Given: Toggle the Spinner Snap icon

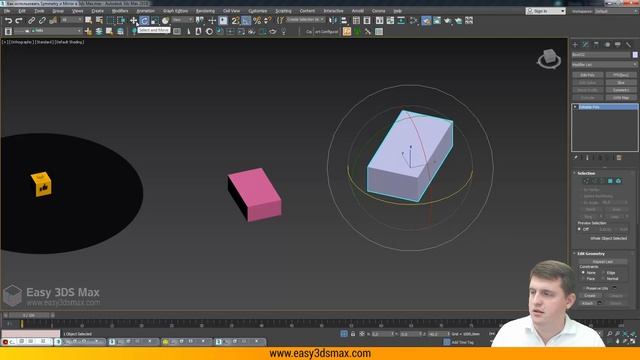Looking at the screenshot, I should click(x=267, y=20).
